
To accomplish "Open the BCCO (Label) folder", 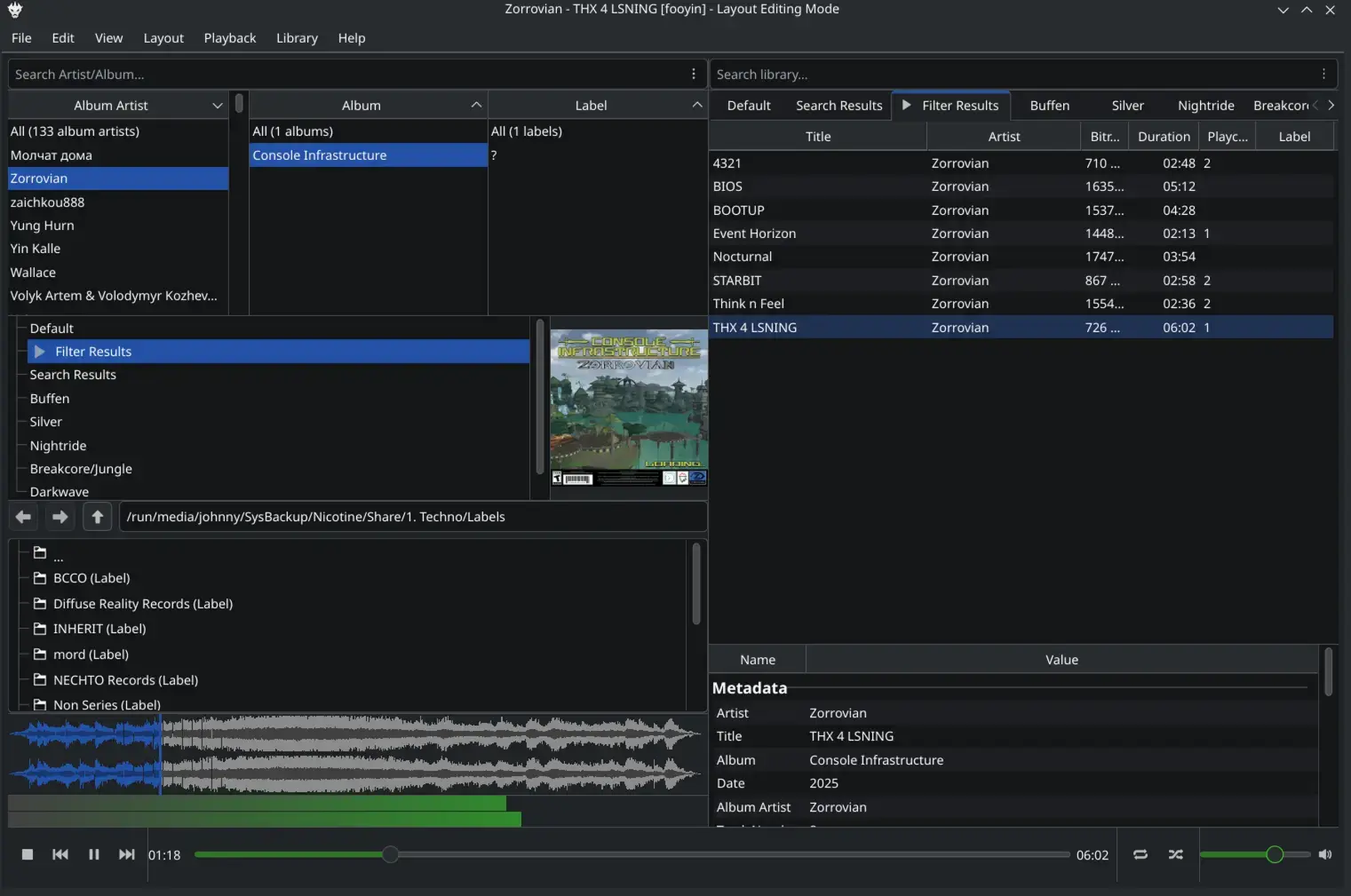I will 91,578.
